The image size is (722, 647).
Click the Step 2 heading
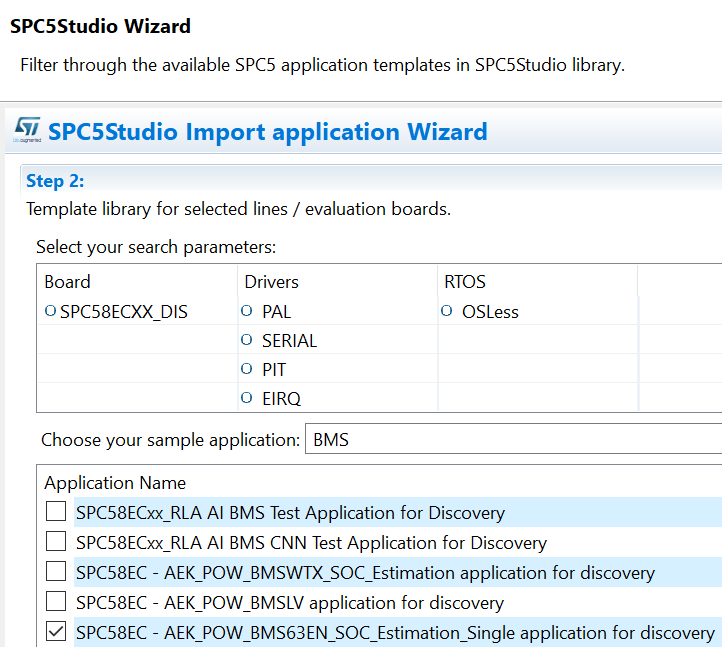pyautogui.click(x=55, y=181)
